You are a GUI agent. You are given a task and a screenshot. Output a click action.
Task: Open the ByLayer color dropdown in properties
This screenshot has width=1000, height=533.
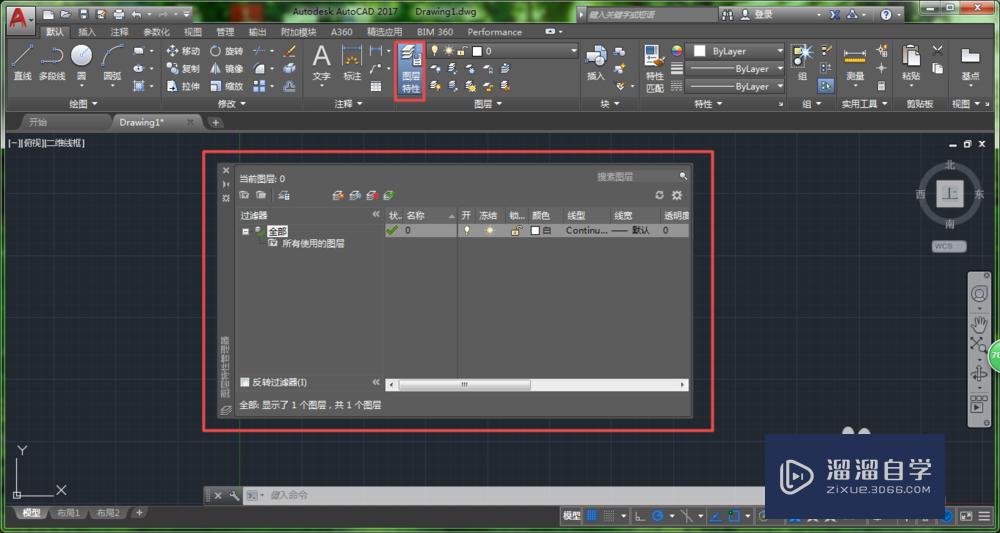[737, 51]
